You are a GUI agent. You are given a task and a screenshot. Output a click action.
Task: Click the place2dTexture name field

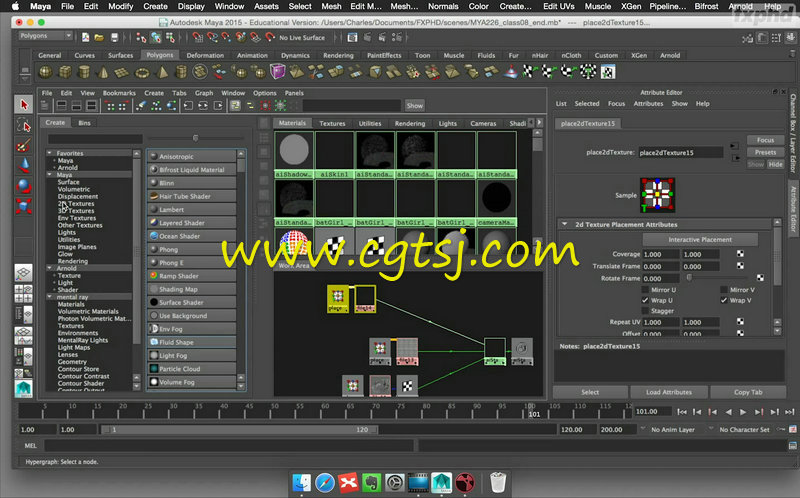click(x=681, y=153)
